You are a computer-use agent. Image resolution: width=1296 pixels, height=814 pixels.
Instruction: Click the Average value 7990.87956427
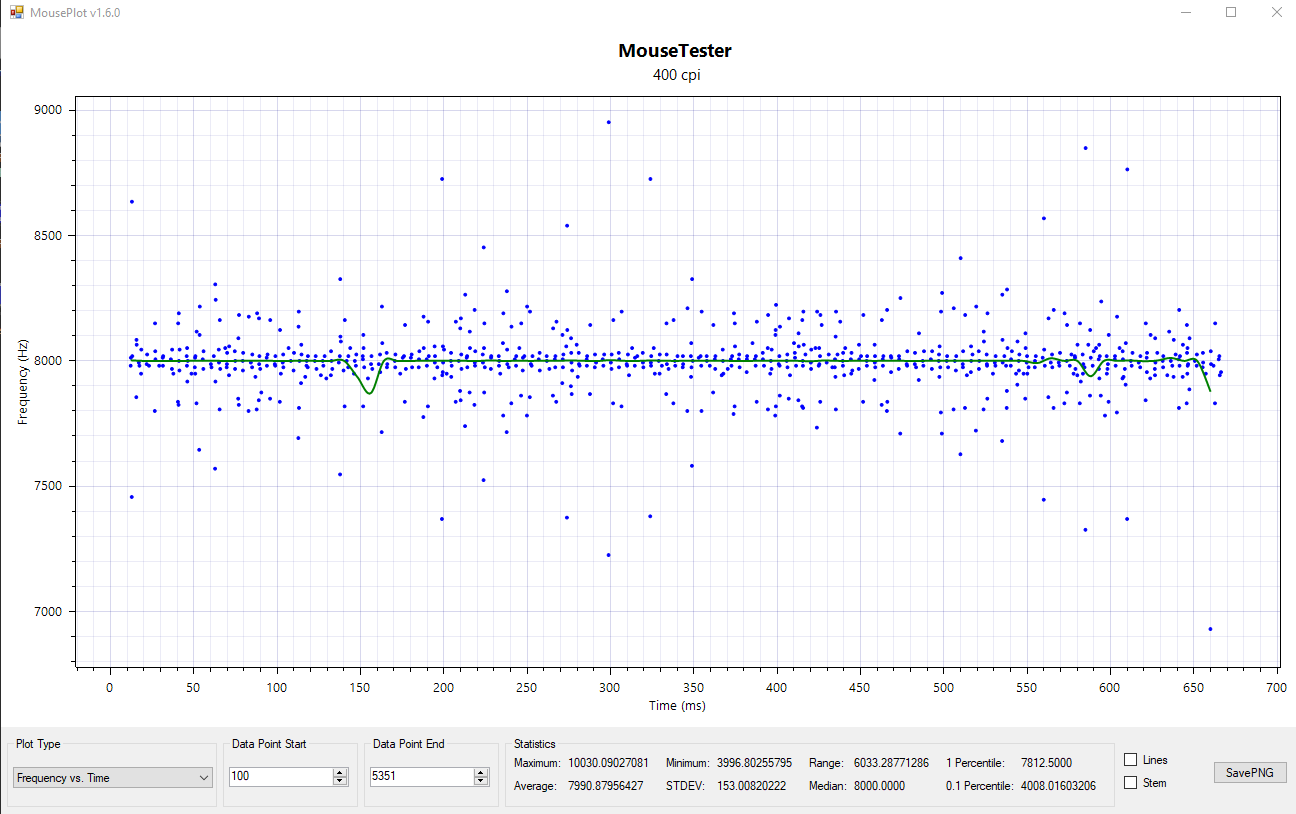(605, 786)
